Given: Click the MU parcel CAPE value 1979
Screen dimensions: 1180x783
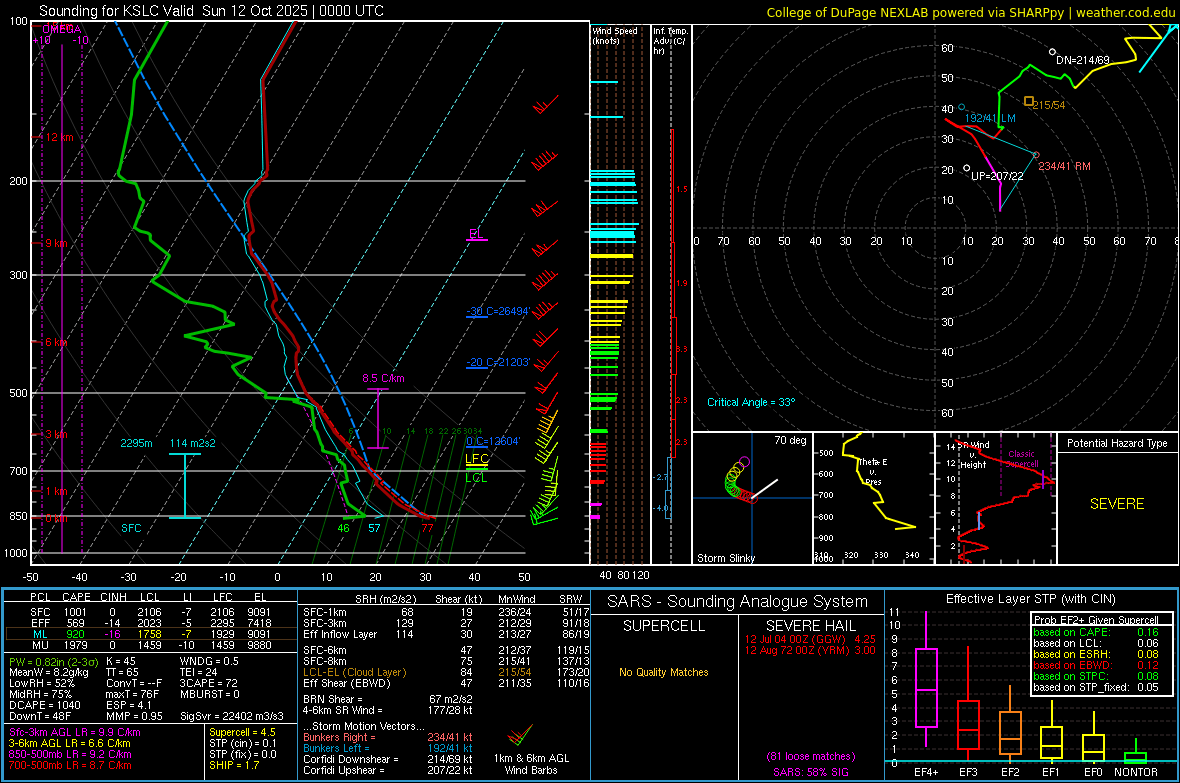Looking at the screenshot, I should tap(75, 644).
